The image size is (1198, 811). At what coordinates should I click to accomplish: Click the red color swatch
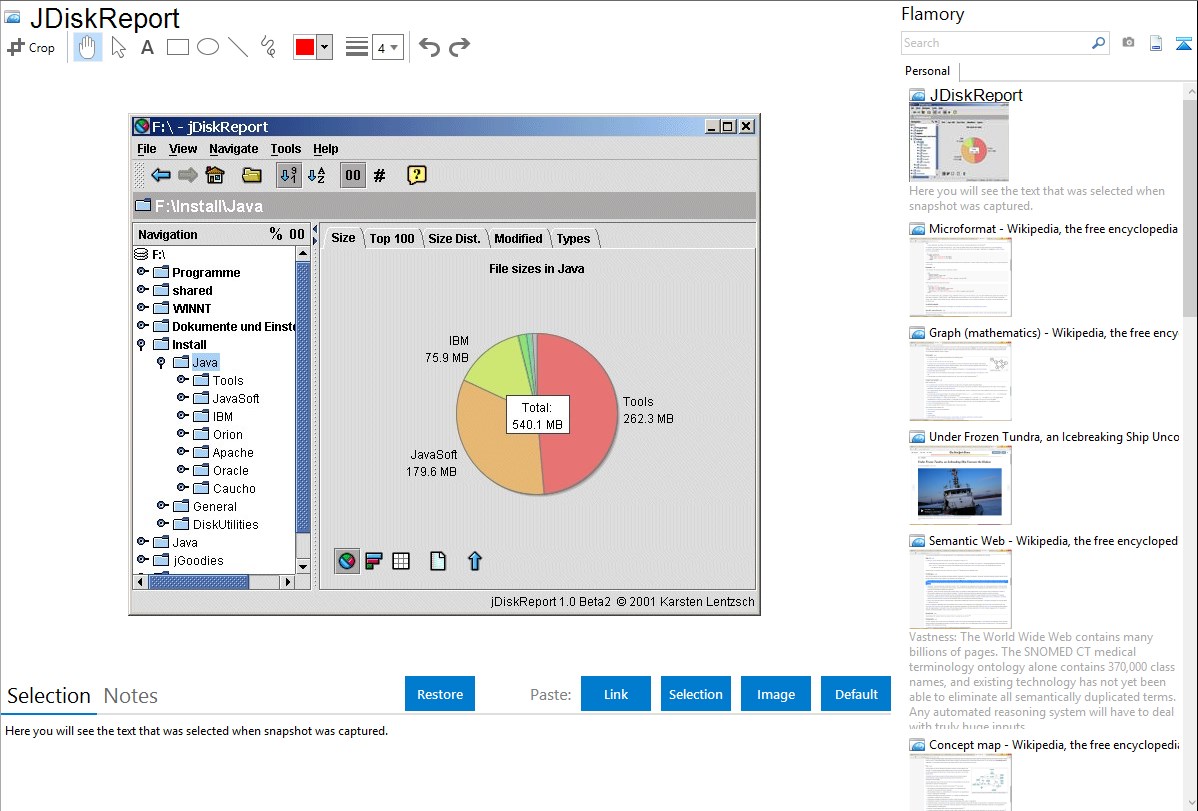pos(305,47)
